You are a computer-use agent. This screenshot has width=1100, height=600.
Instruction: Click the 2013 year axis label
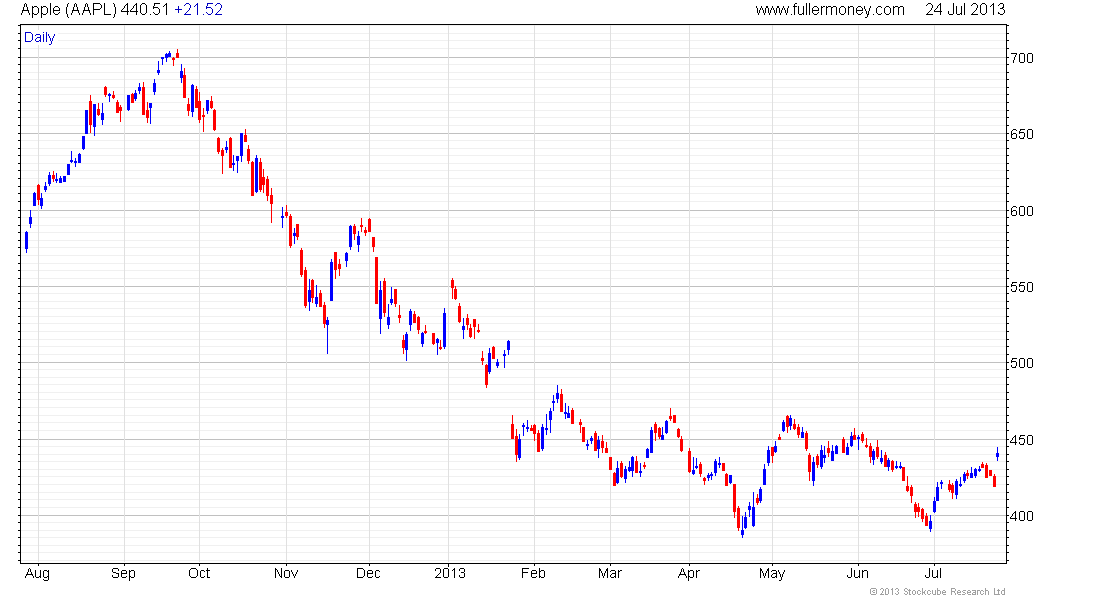tap(450, 573)
